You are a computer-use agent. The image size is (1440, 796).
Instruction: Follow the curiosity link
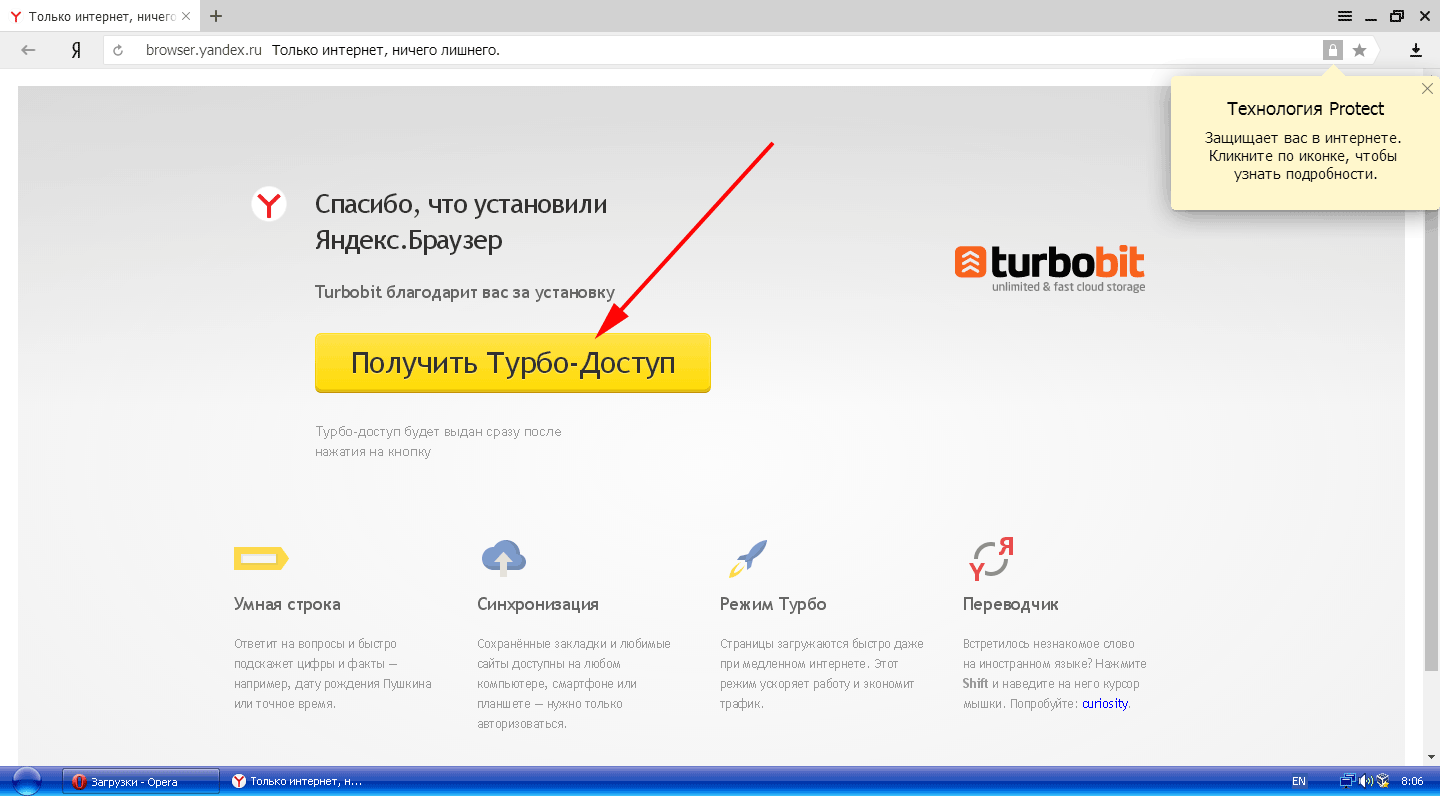[1105, 704]
